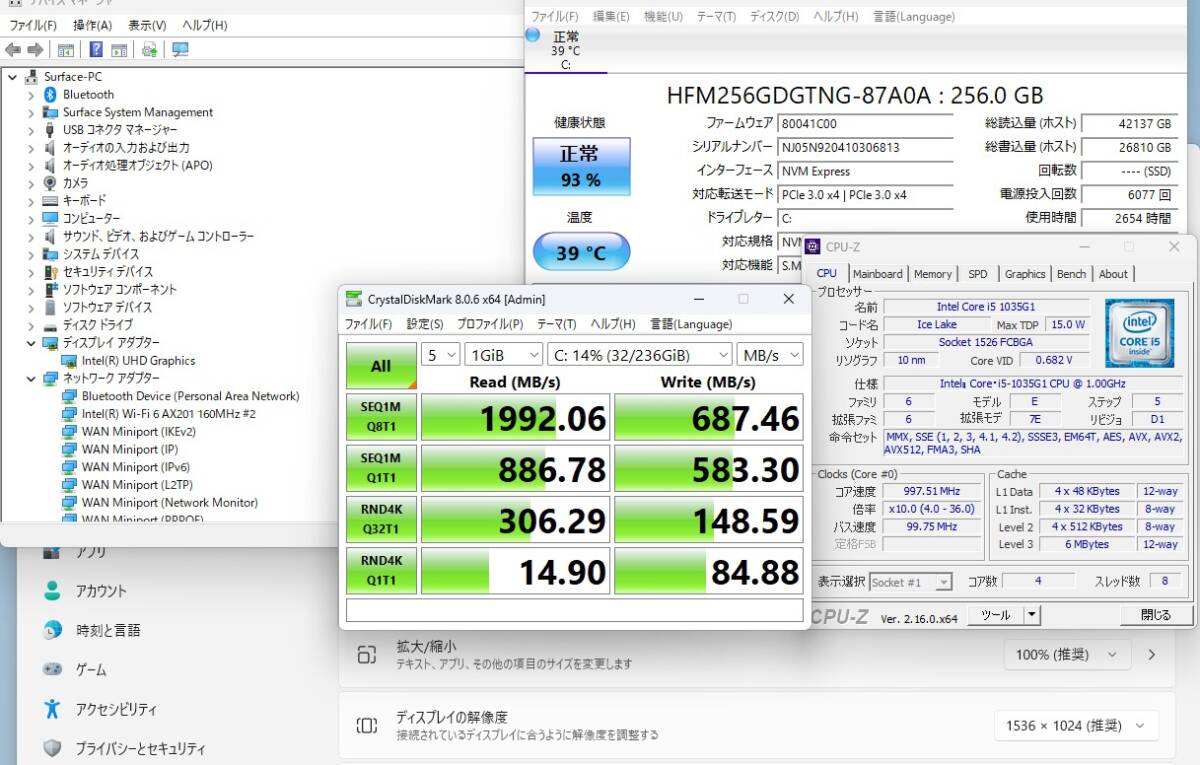Run the SEQ1M Q8T1 test in CrystalDiskMark
Viewport: 1200px width, 765px height.
click(380, 417)
